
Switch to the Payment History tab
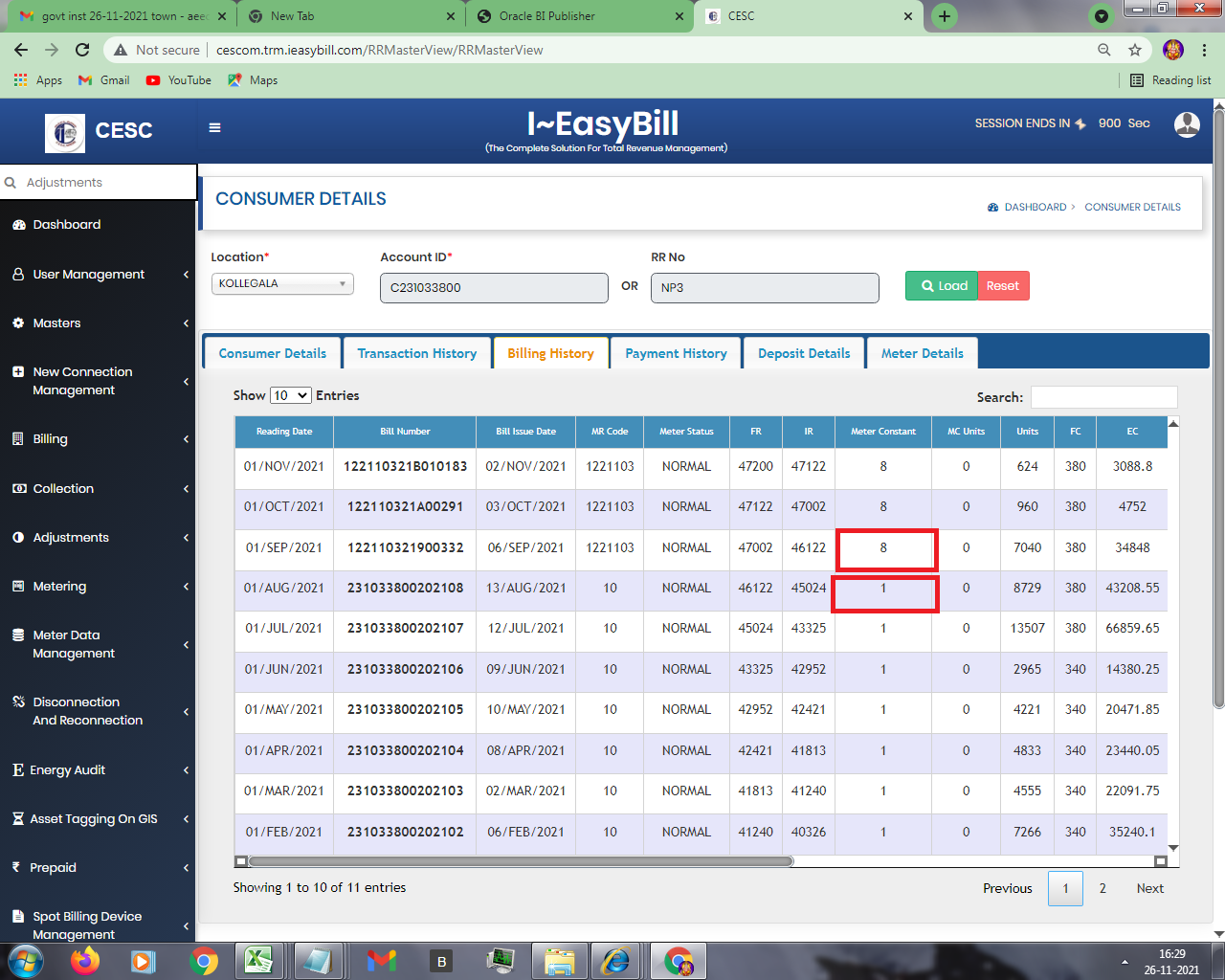coord(677,353)
